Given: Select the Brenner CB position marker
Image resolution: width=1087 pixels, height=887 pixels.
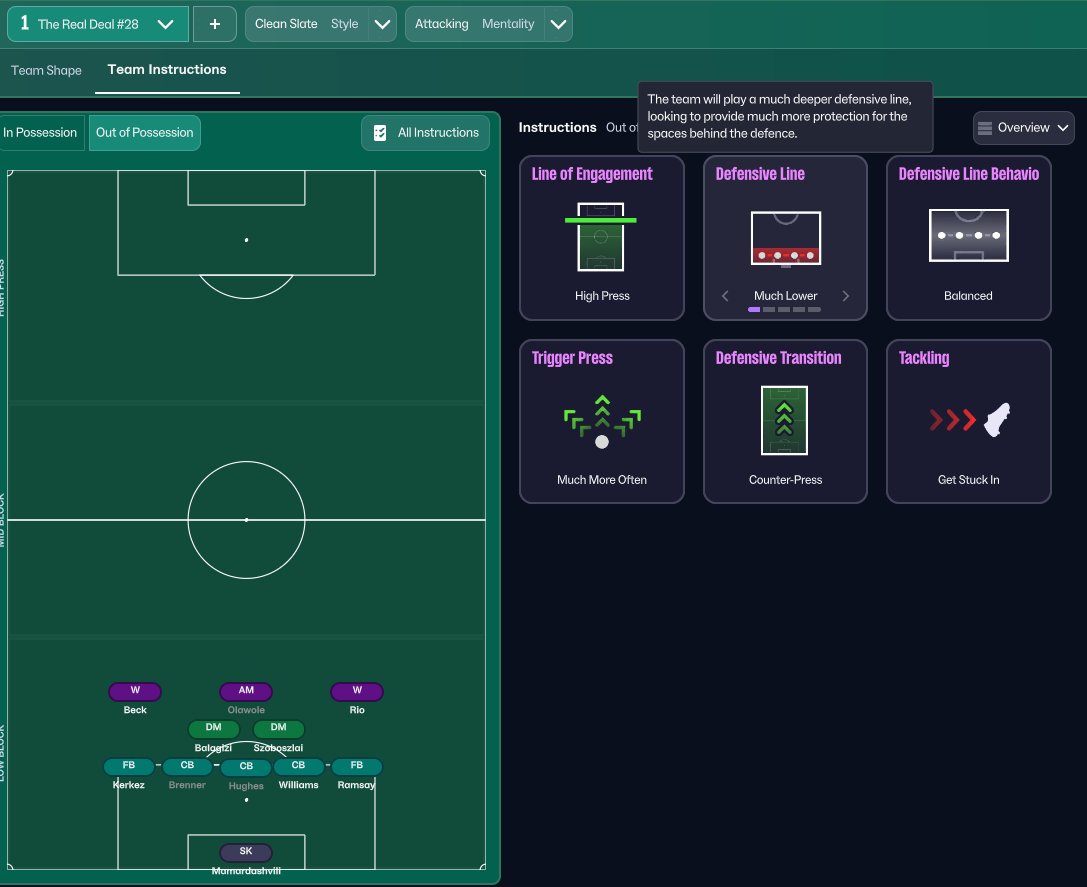Looking at the screenshot, I should pyautogui.click(x=187, y=766).
